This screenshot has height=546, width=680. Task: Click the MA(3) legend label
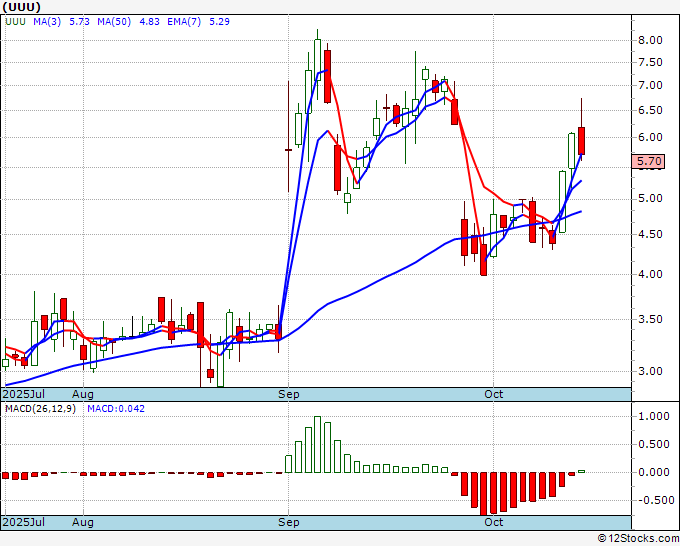pyautogui.click(x=47, y=22)
